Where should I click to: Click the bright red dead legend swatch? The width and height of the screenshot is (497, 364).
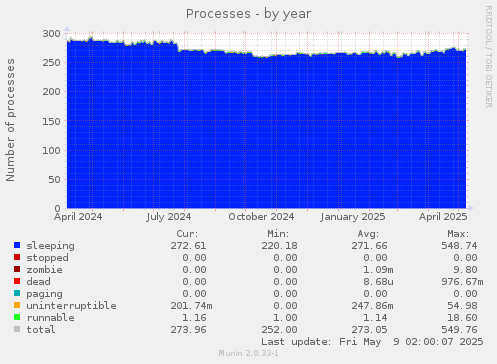17,281
